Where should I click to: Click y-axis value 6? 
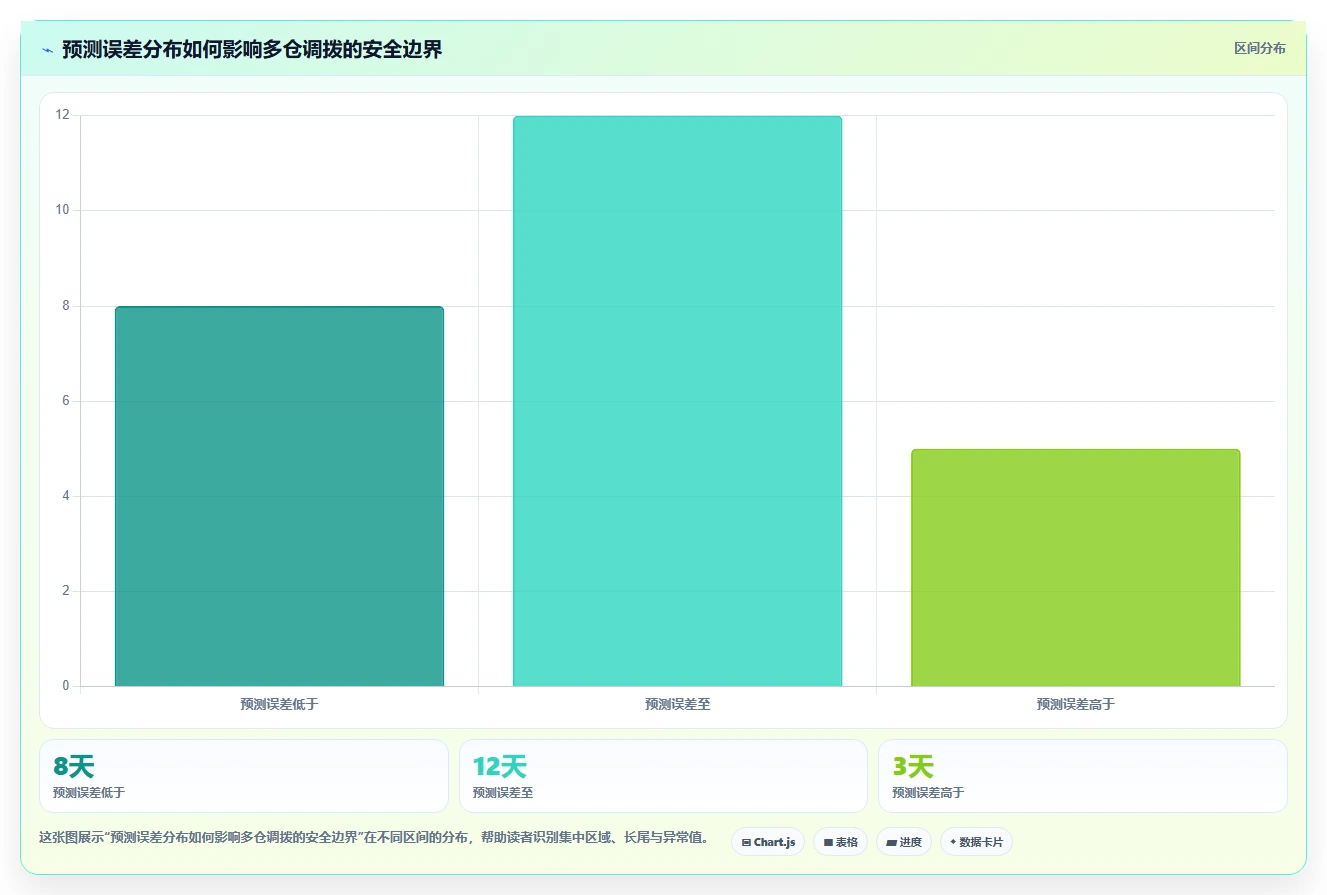pos(66,401)
